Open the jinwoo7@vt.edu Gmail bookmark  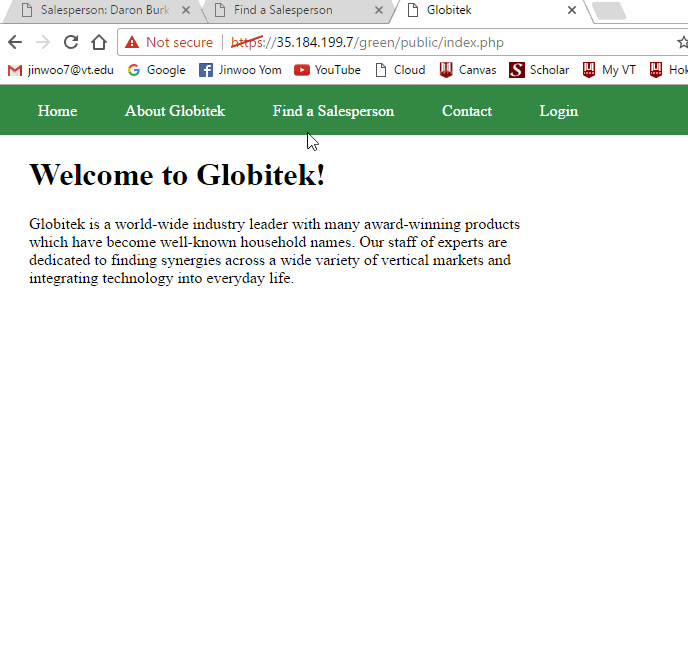coord(61,70)
